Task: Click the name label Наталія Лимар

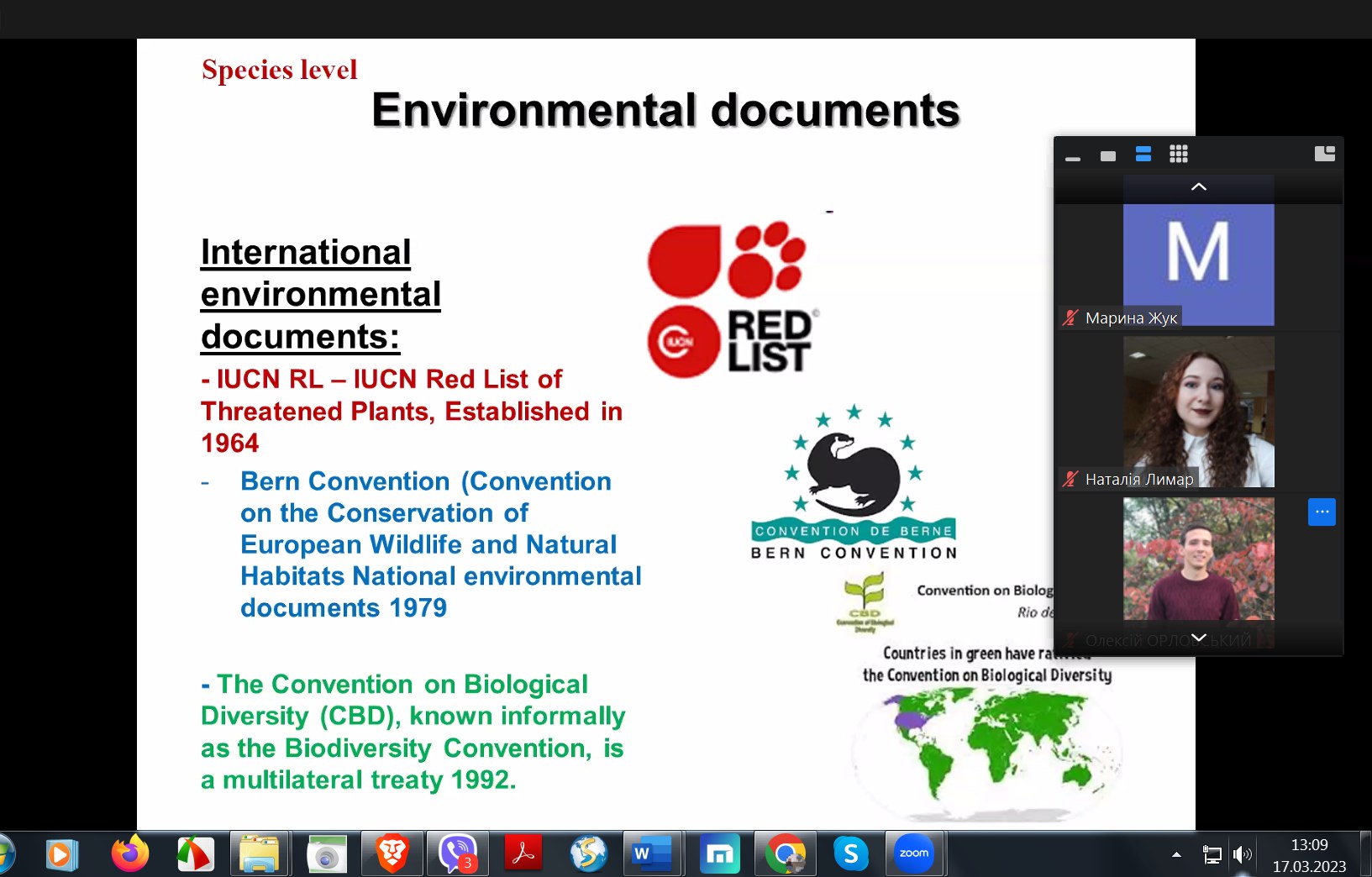Action: (x=1139, y=479)
